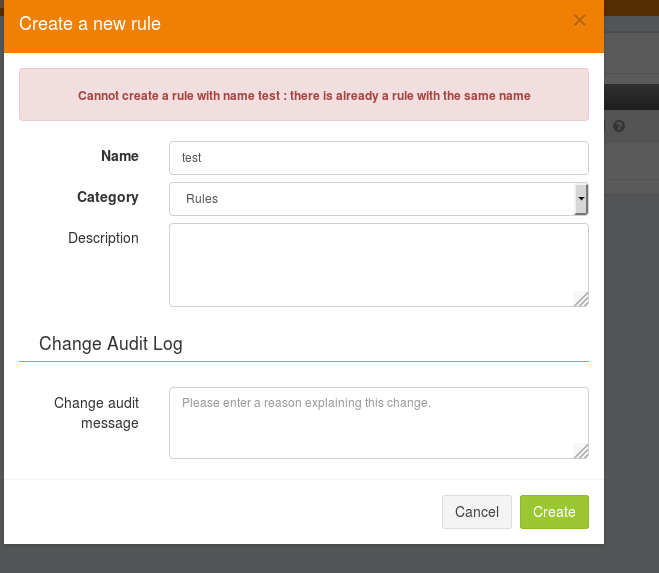Cancel the new rule creation
659x573 pixels.
[x=477, y=512]
